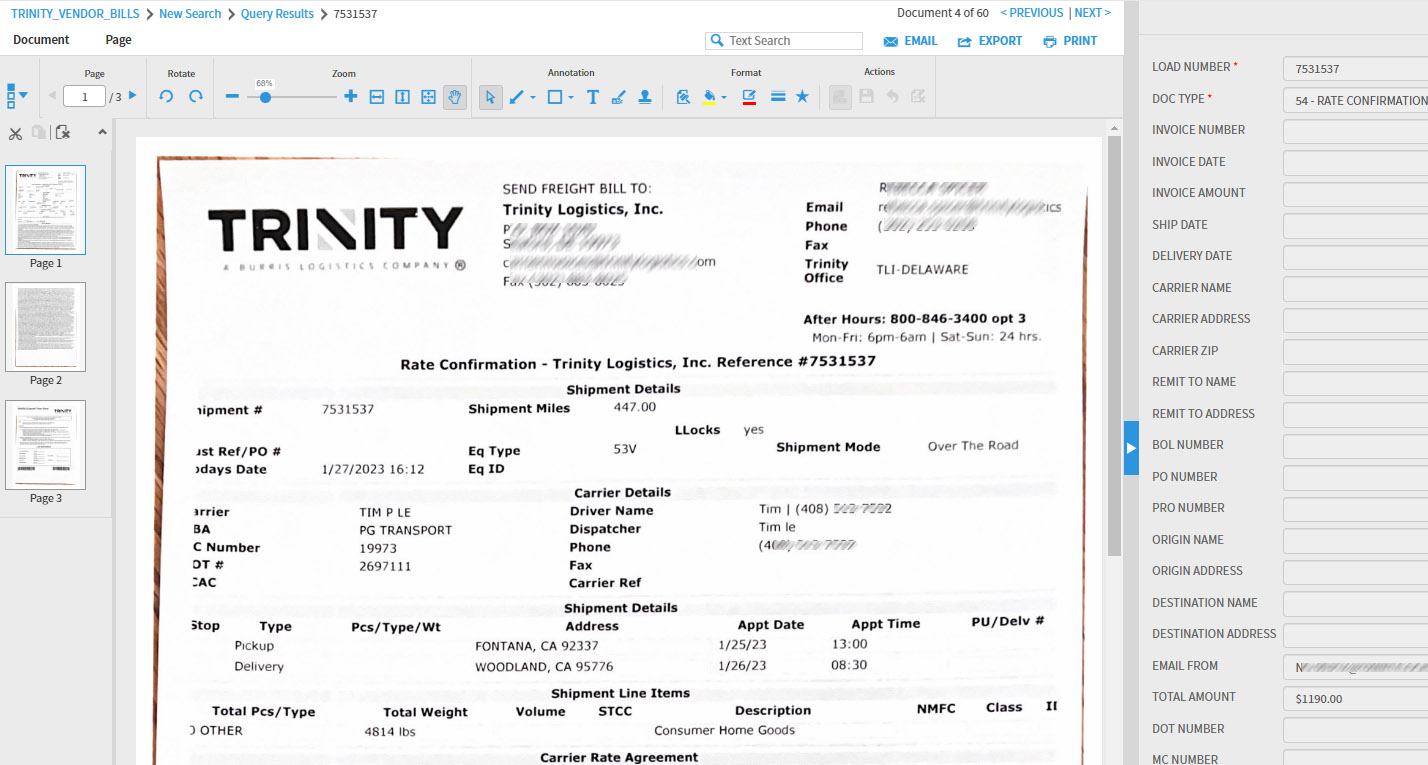Open the fill color dropdown arrow
Viewport: 1428px width, 765px height.
coord(724,97)
